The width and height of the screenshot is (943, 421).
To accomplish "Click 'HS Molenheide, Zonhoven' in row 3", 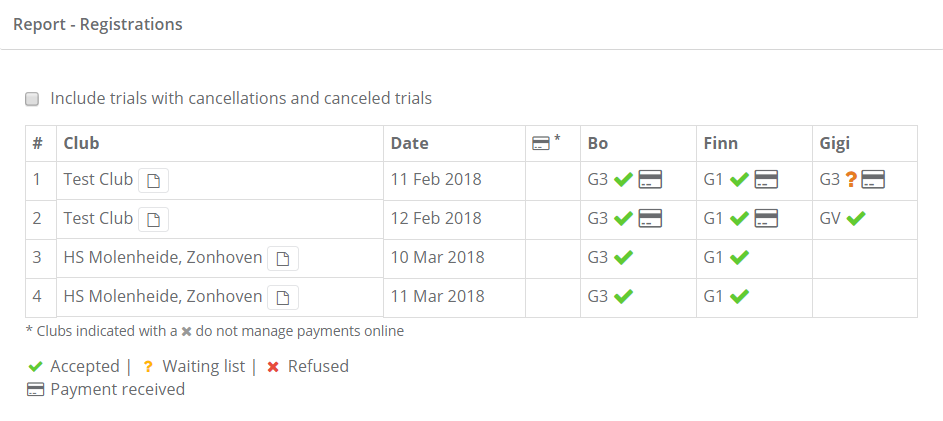I will (x=163, y=257).
